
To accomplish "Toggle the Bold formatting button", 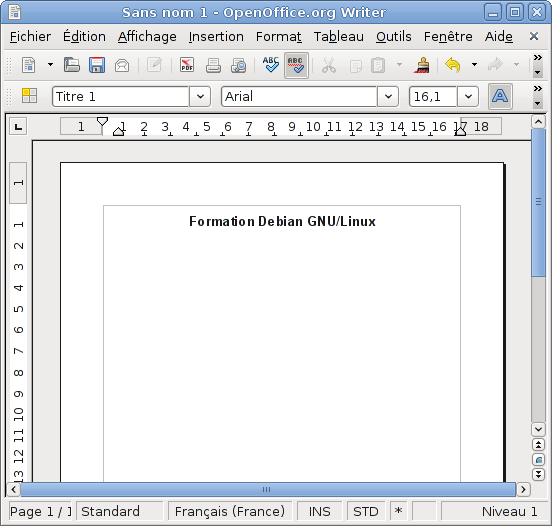I will 500,96.
